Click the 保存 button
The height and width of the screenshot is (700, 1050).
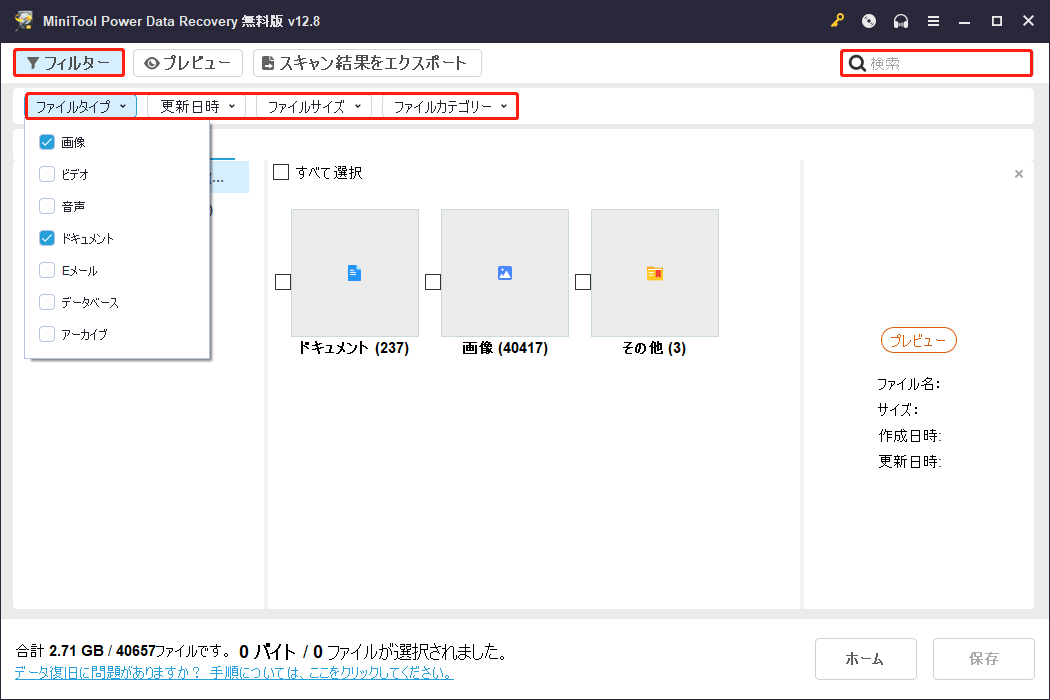coord(983,658)
